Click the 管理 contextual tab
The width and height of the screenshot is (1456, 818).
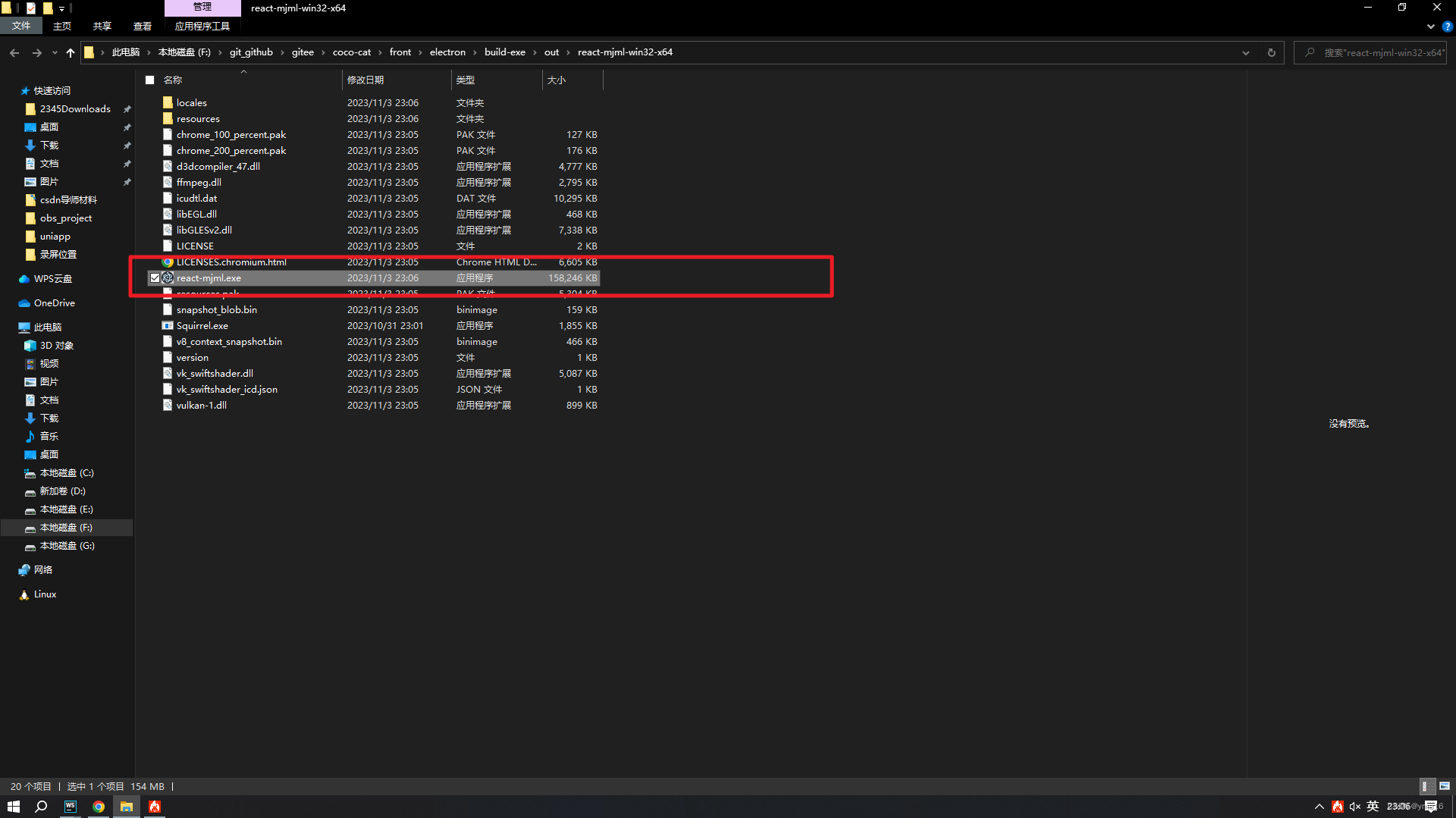(x=202, y=7)
